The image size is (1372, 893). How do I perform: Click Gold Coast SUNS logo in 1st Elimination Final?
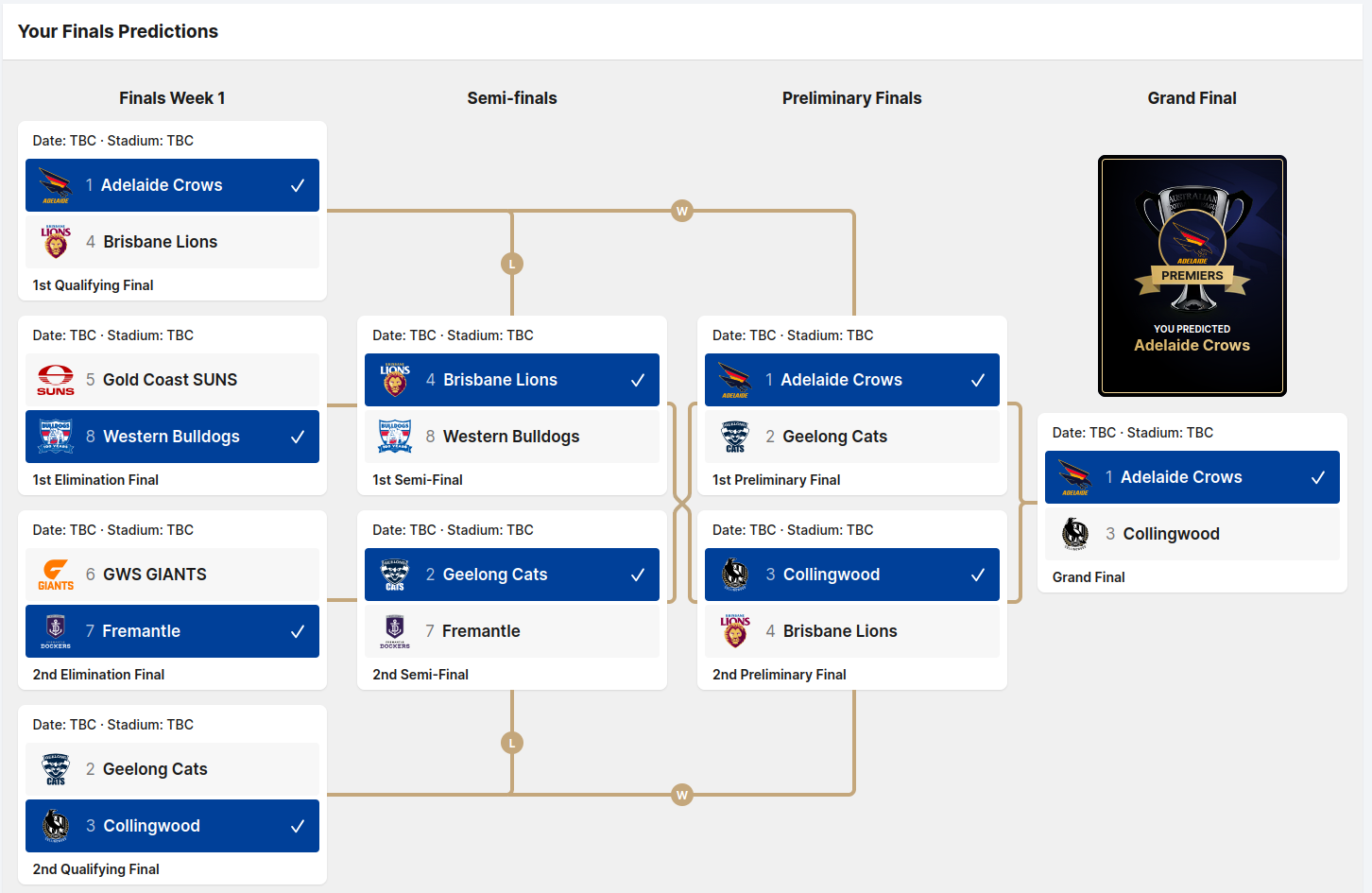56,380
